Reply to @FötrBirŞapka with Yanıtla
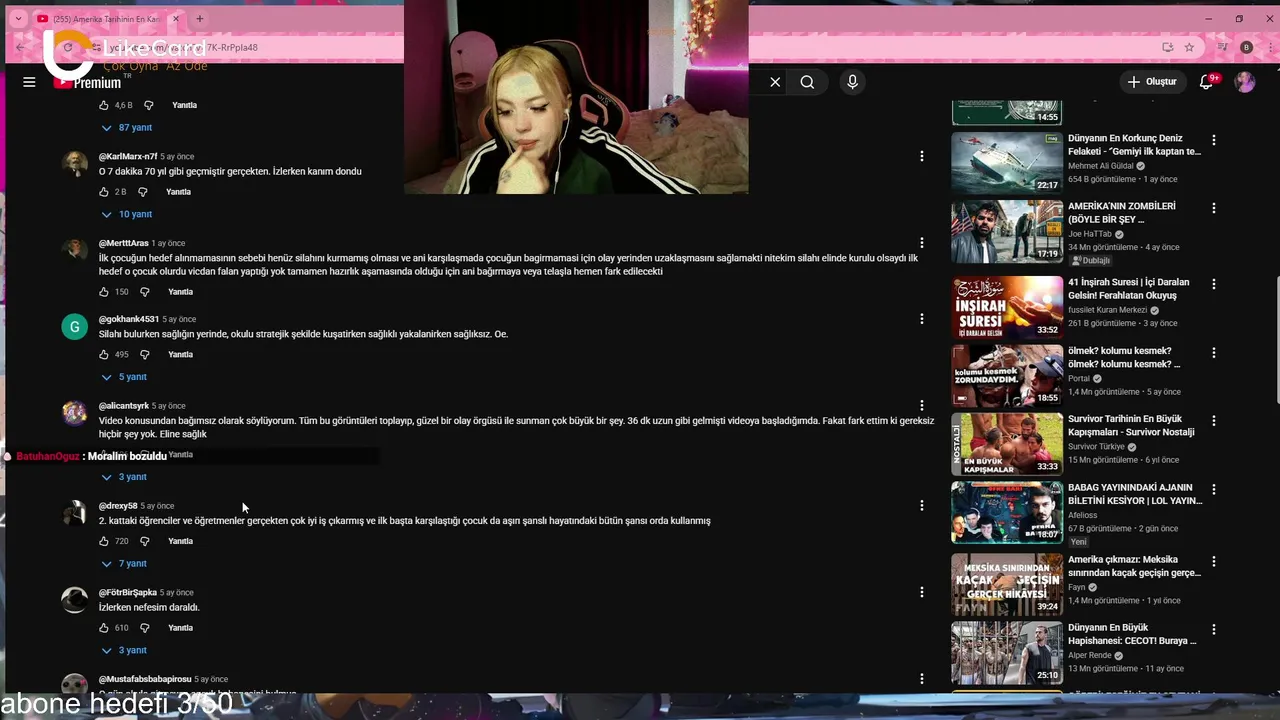This screenshot has width=1280, height=720. pyautogui.click(x=180, y=628)
